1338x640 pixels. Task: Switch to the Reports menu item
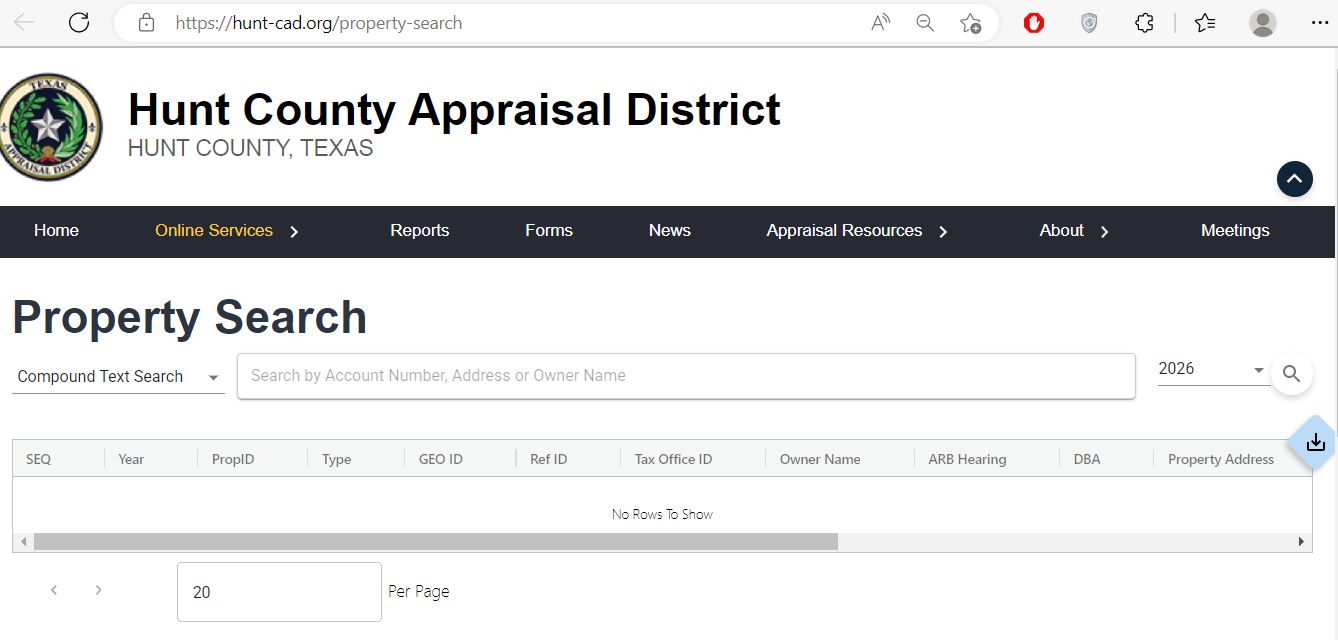419,231
